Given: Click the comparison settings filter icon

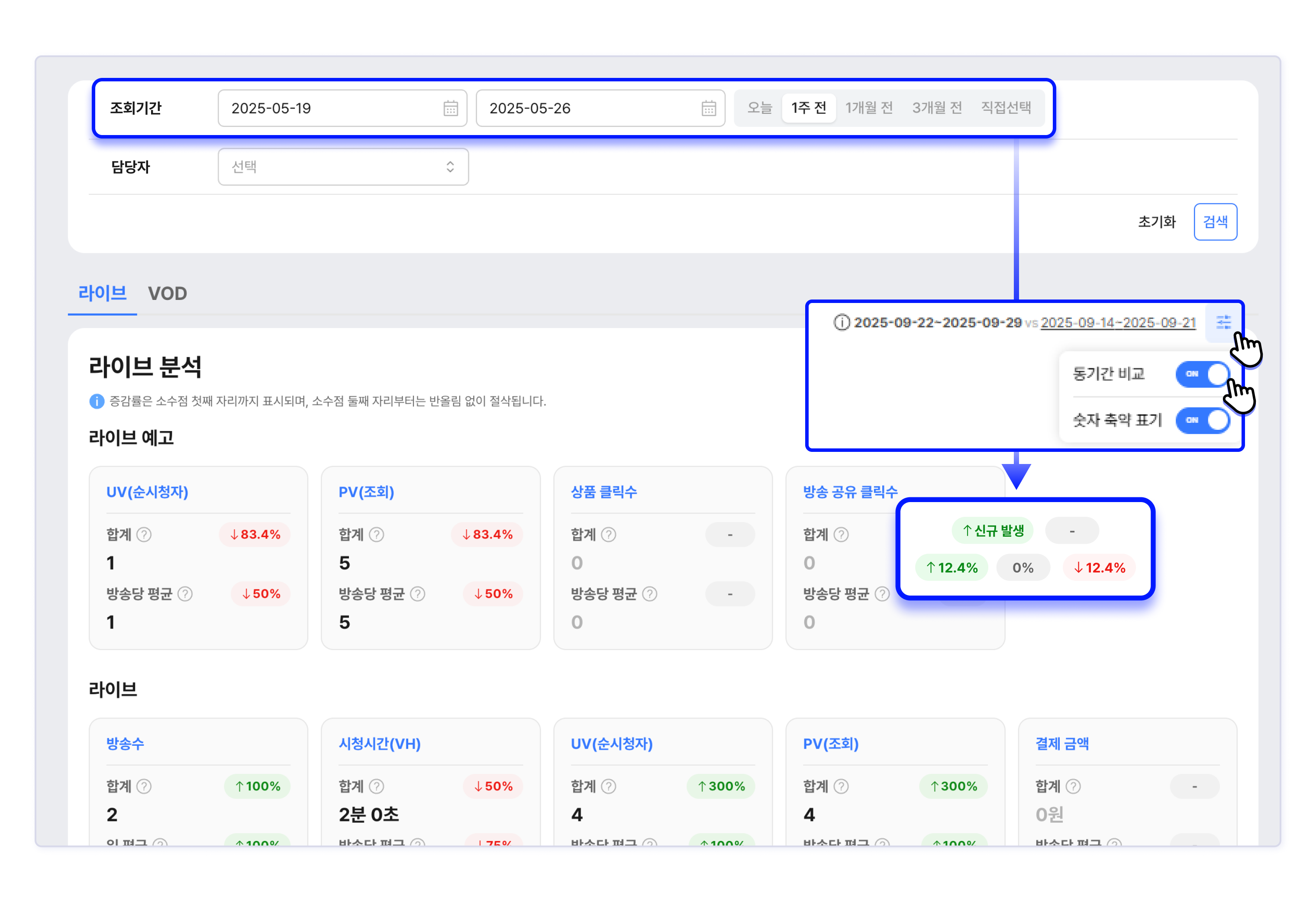Looking at the screenshot, I should pyautogui.click(x=1223, y=322).
